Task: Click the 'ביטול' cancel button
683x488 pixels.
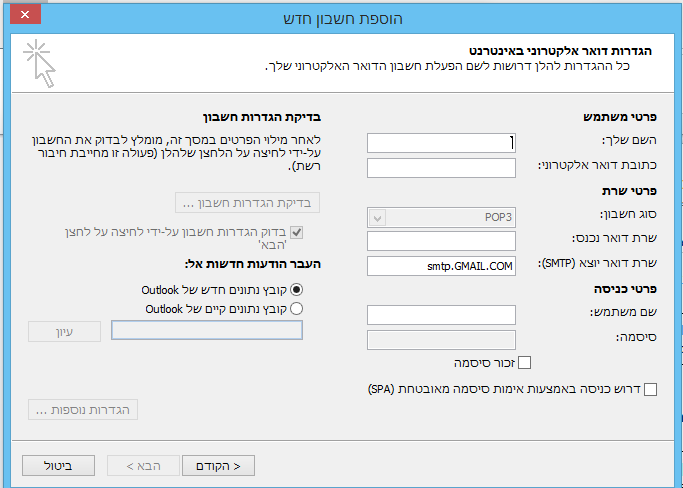Action: [x=58, y=466]
